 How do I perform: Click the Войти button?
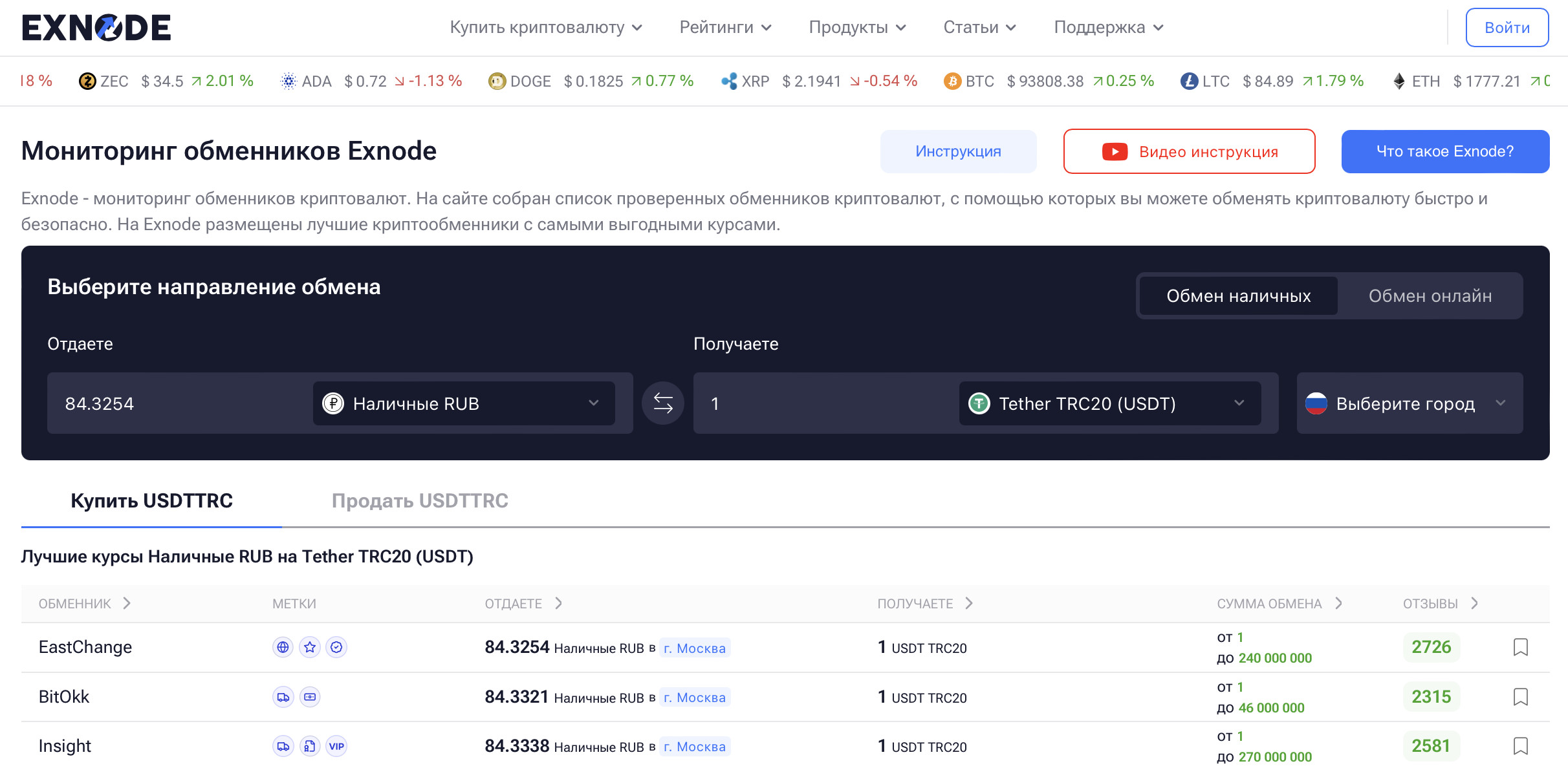click(x=1507, y=28)
